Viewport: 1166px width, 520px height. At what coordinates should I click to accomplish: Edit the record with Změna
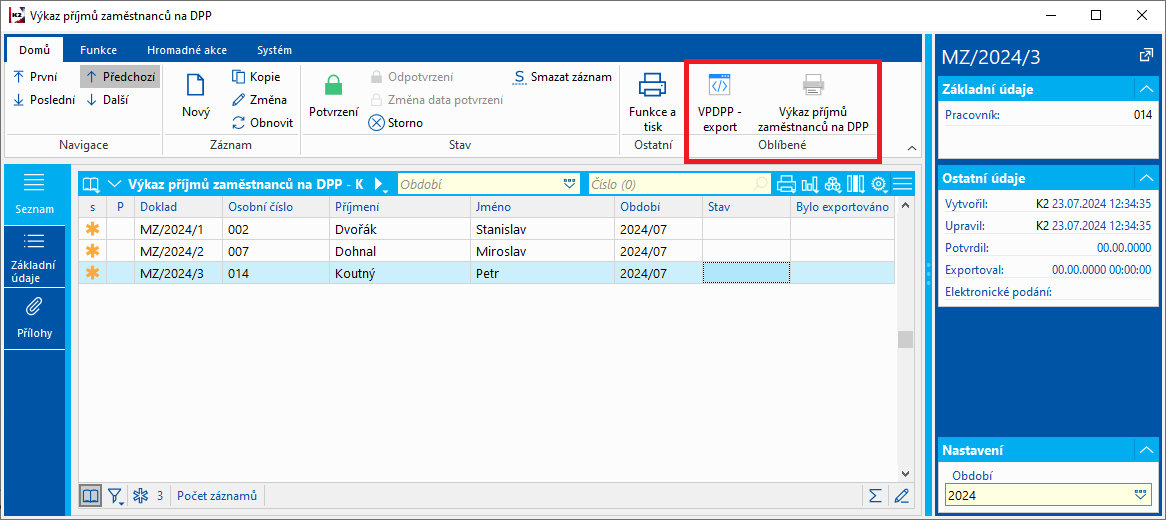point(259,100)
